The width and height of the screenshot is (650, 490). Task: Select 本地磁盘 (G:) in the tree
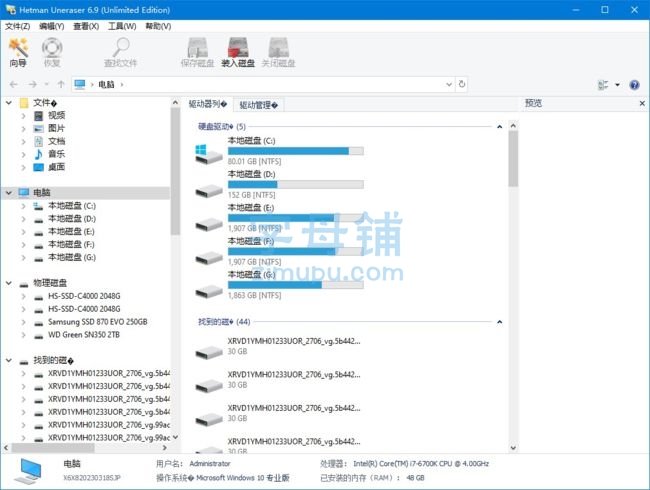pos(72,257)
